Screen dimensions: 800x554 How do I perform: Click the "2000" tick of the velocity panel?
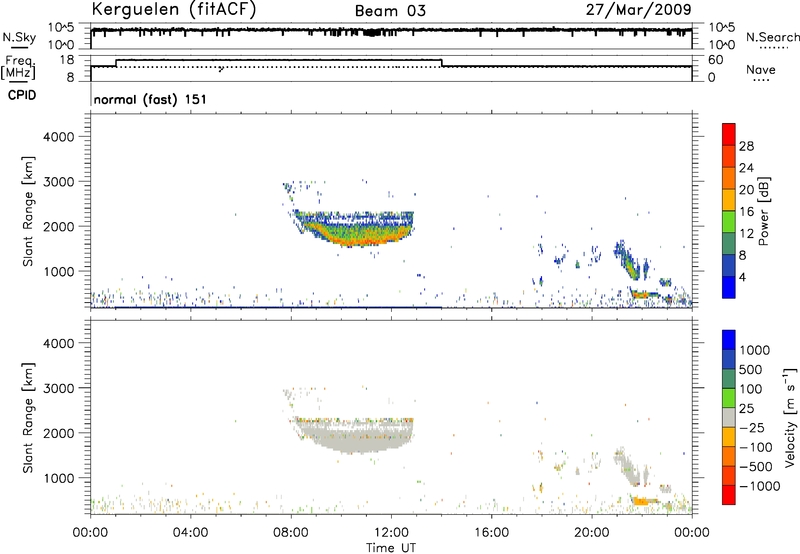tap(58, 433)
